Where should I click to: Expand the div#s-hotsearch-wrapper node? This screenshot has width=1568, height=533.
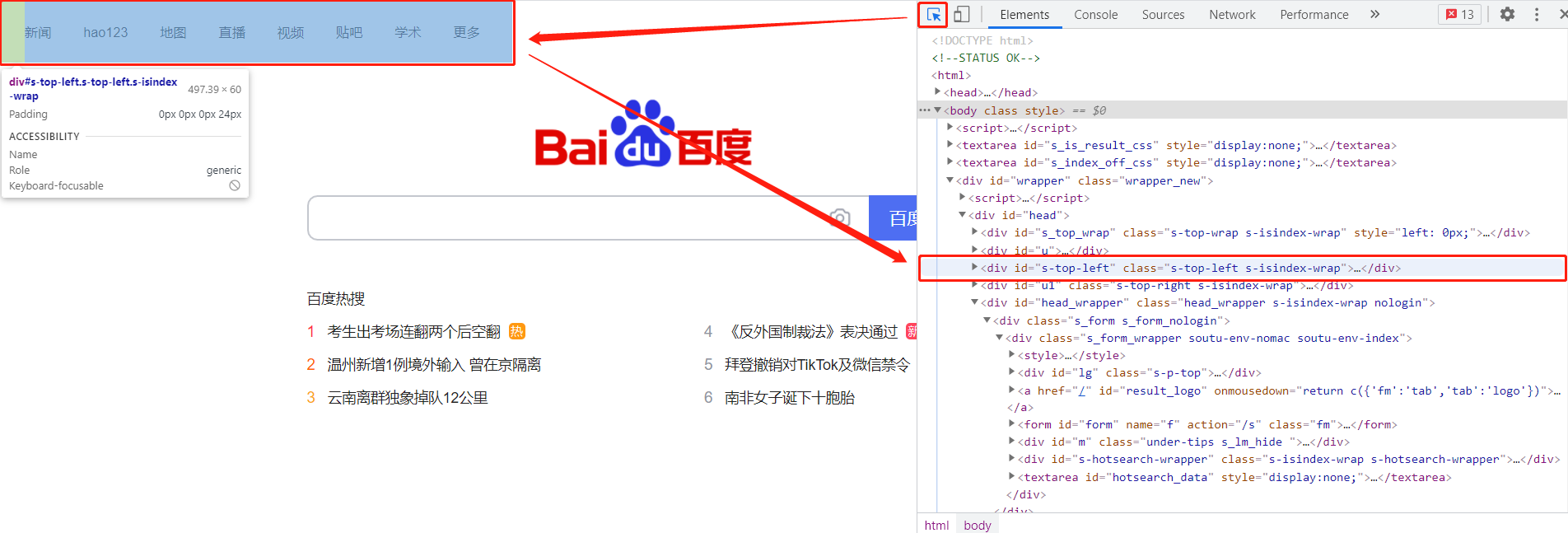[1011, 458]
